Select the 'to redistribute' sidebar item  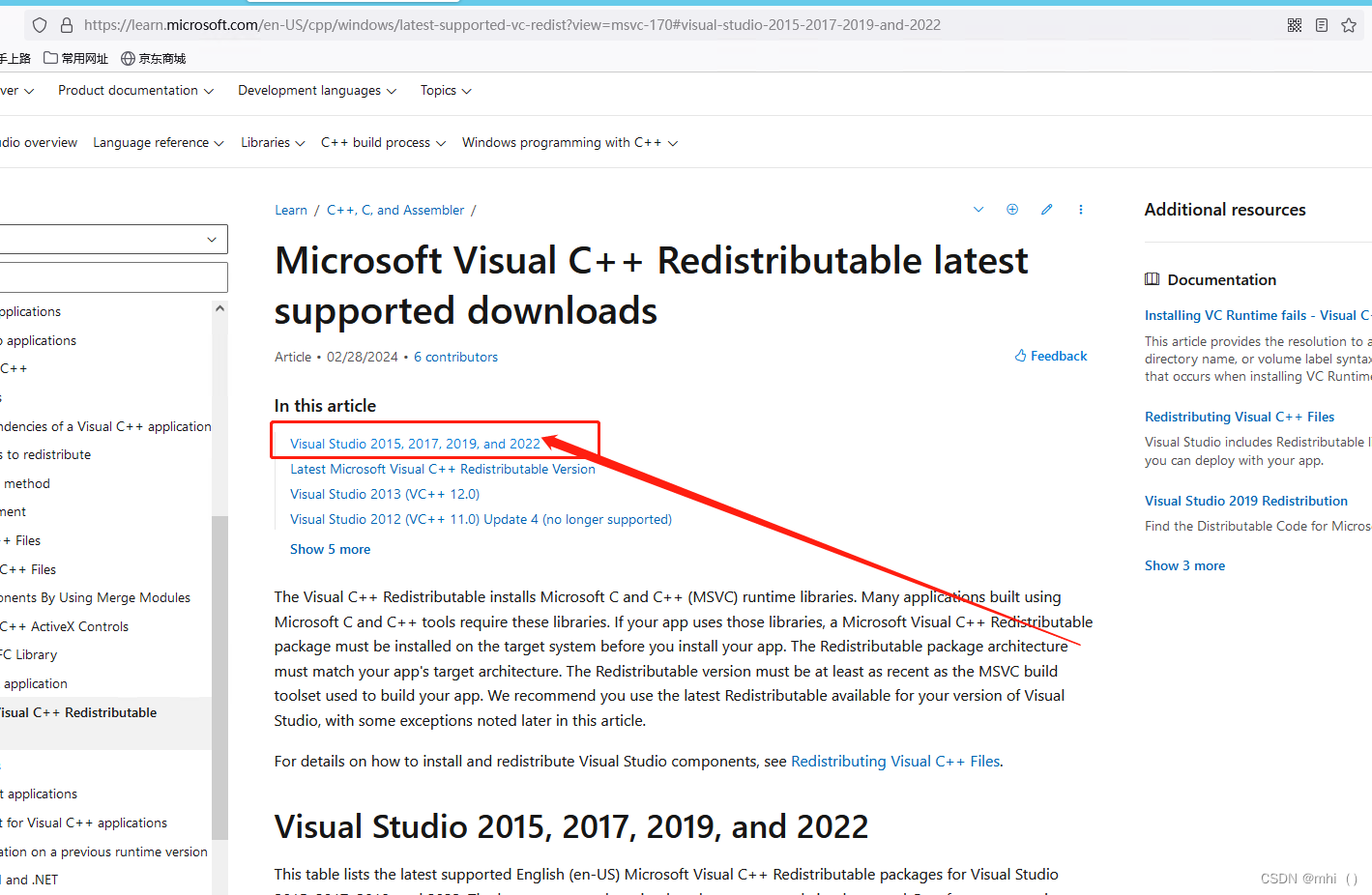[x=45, y=454]
